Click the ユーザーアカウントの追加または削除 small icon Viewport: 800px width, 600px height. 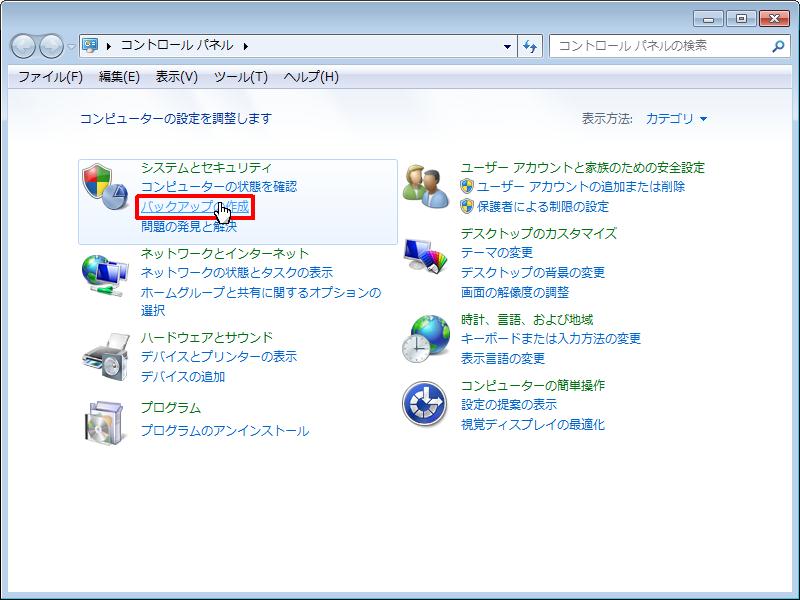coord(467,187)
